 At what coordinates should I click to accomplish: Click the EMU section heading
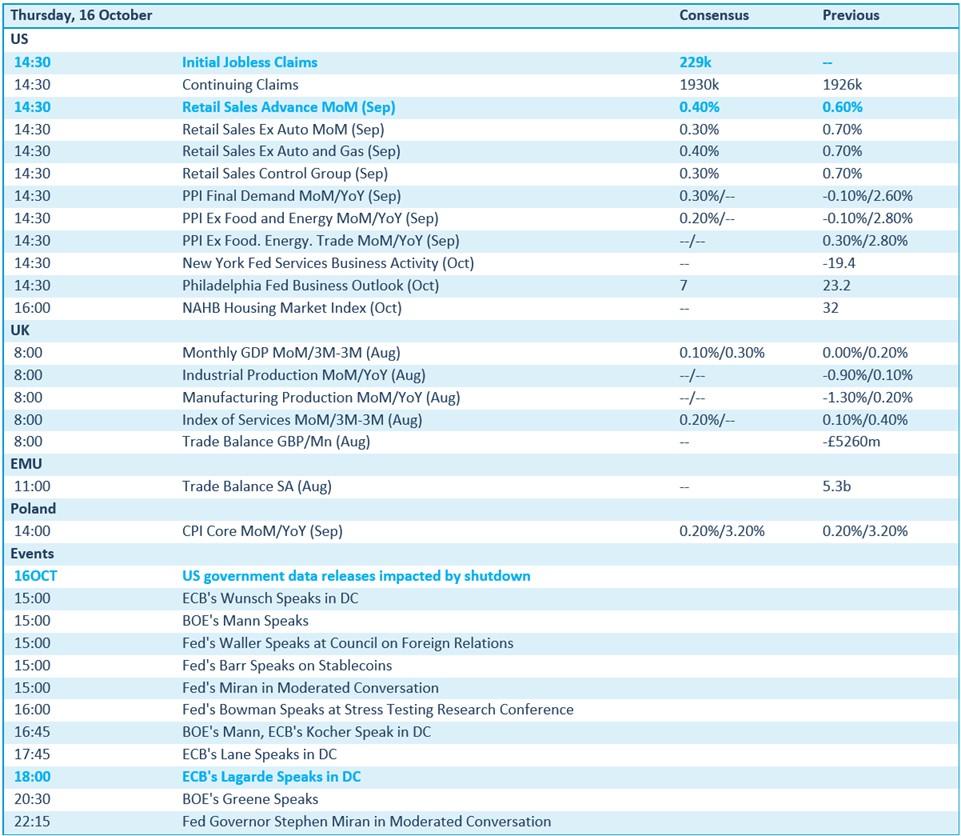coord(27,464)
